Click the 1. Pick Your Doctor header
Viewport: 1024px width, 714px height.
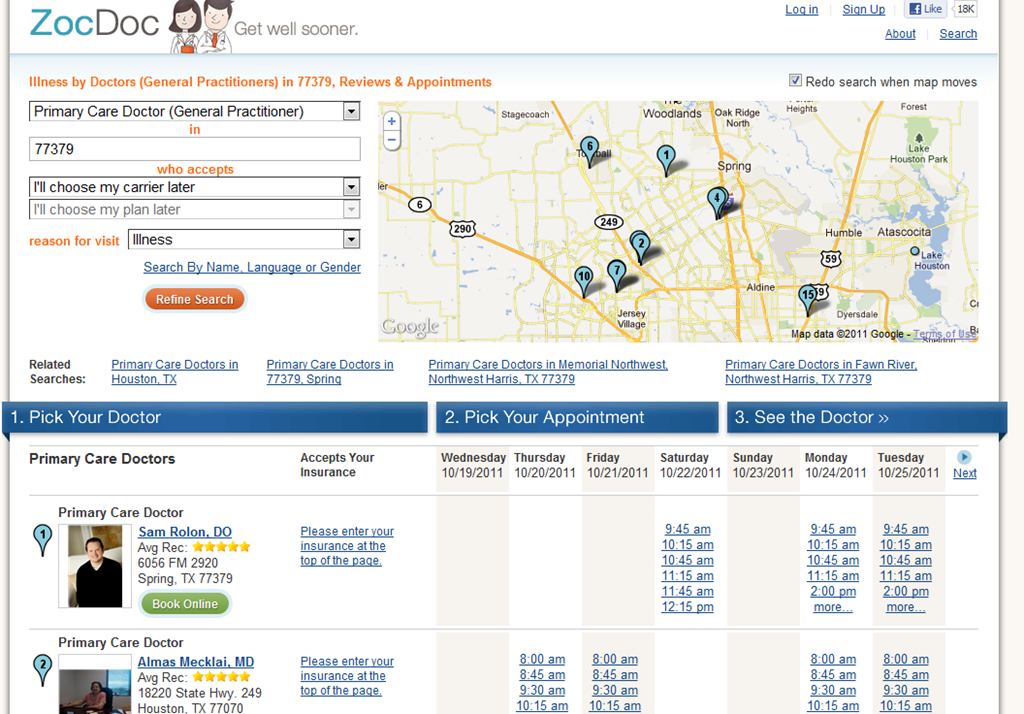216,417
